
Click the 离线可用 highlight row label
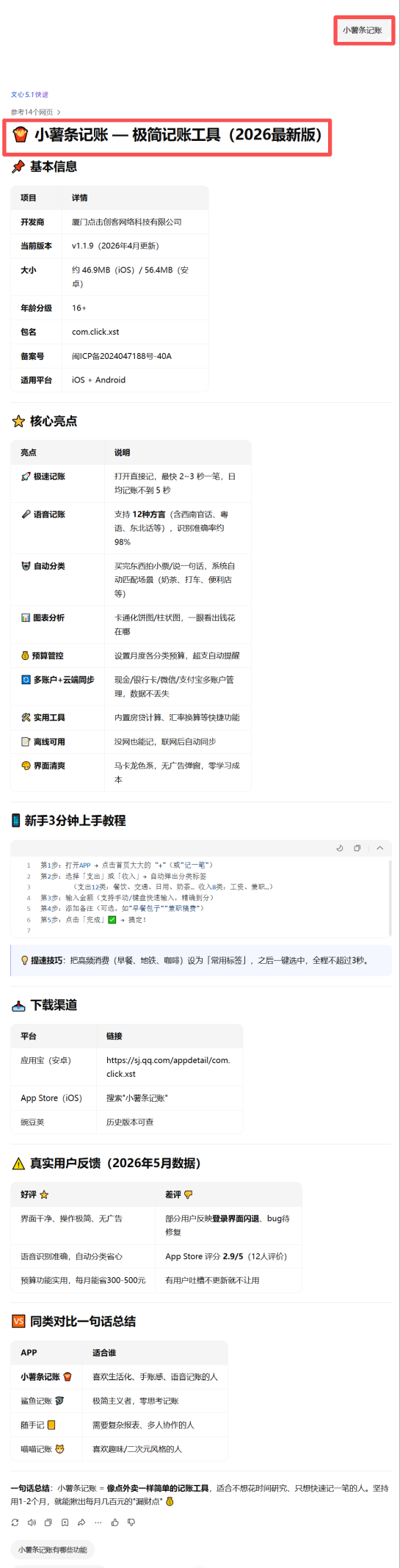pyautogui.click(x=43, y=741)
